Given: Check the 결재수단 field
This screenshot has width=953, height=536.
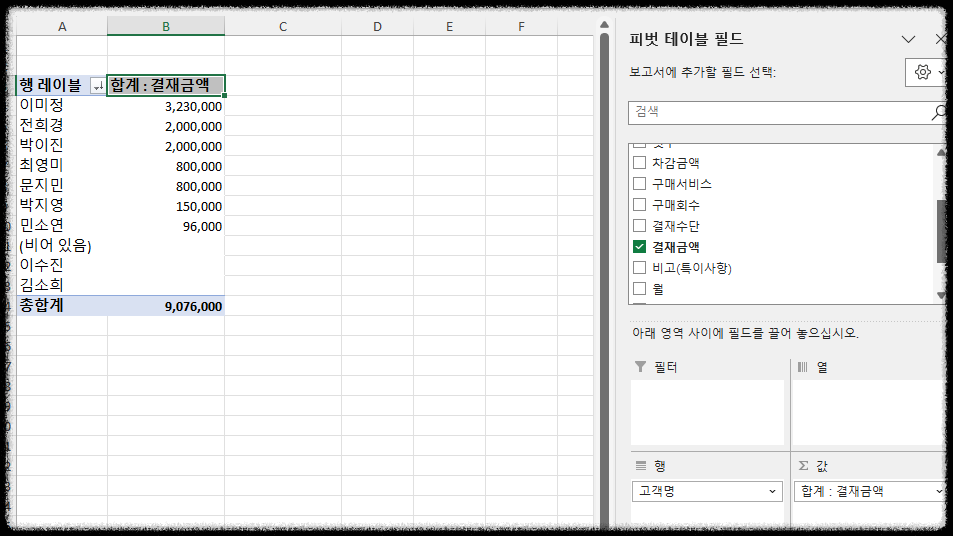Looking at the screenshot, I should 639,225.
